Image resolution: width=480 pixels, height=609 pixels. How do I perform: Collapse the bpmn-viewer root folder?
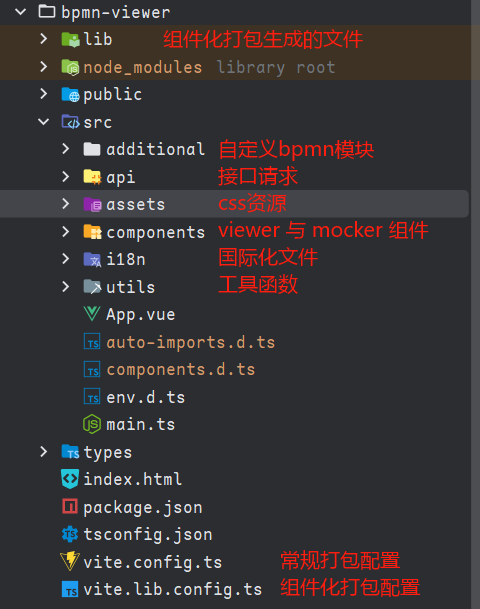[20, 12]
